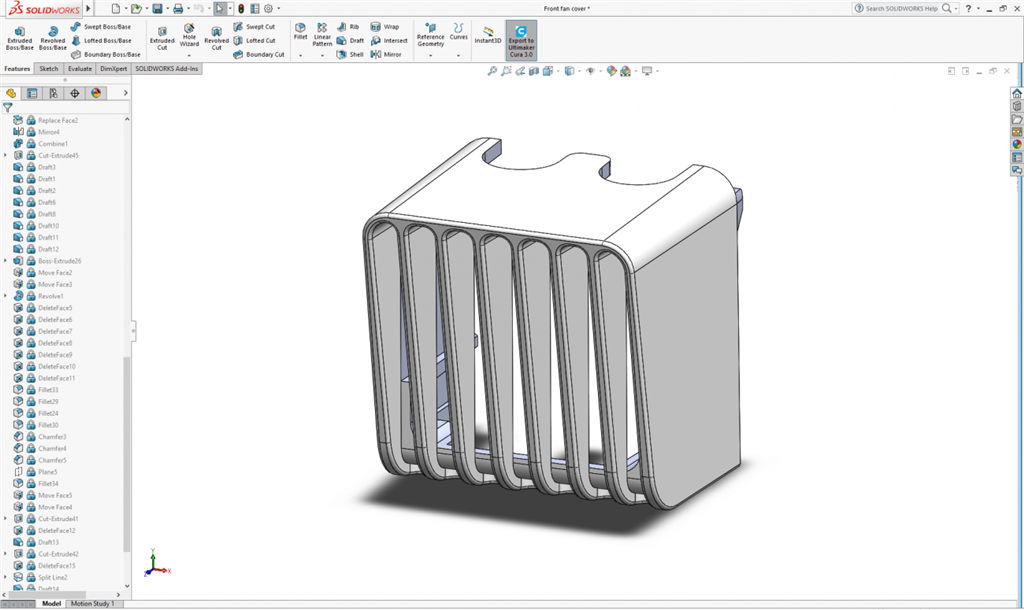Choose the Fillet feature tool
Screen dimensions: 1024x610
click(x=300, y=33)
